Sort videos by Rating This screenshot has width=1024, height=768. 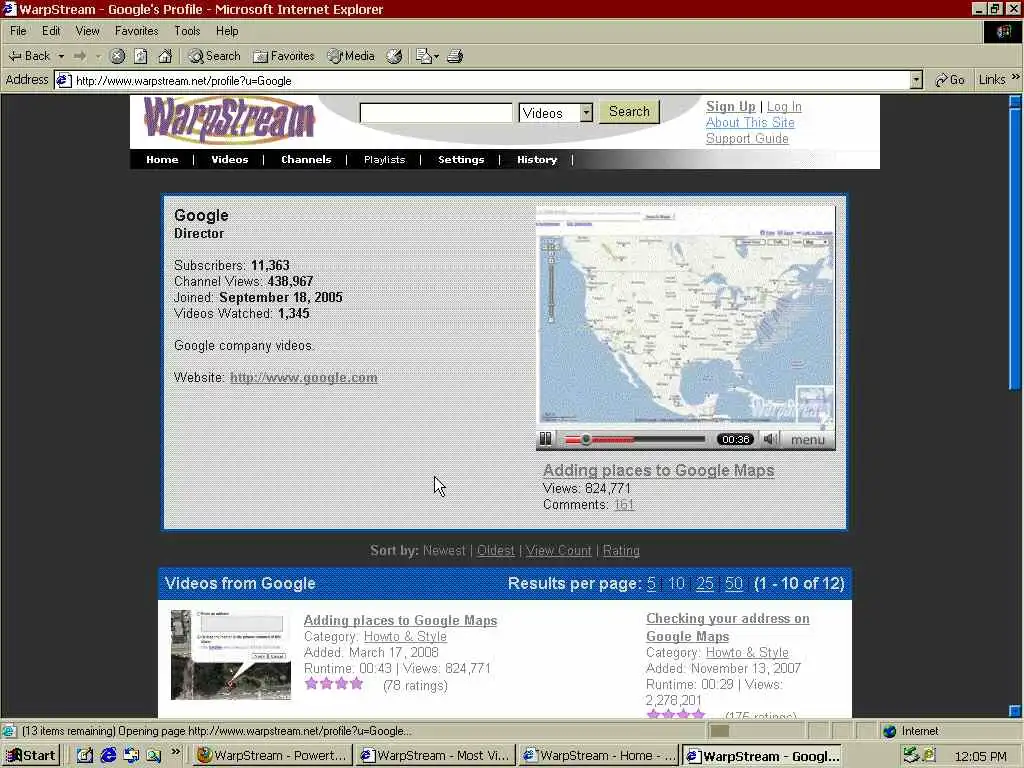[x=621, y=551]
